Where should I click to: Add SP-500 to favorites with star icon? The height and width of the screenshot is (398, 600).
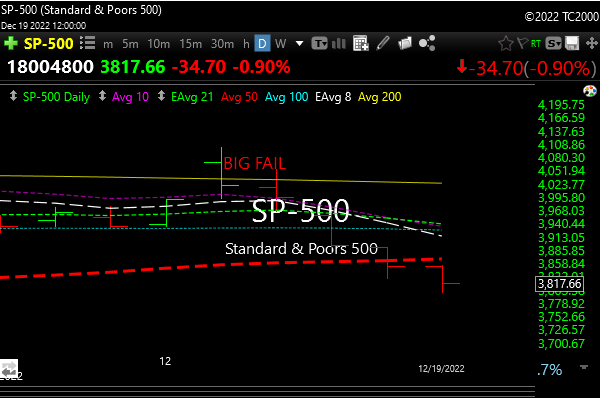(505, 44)
